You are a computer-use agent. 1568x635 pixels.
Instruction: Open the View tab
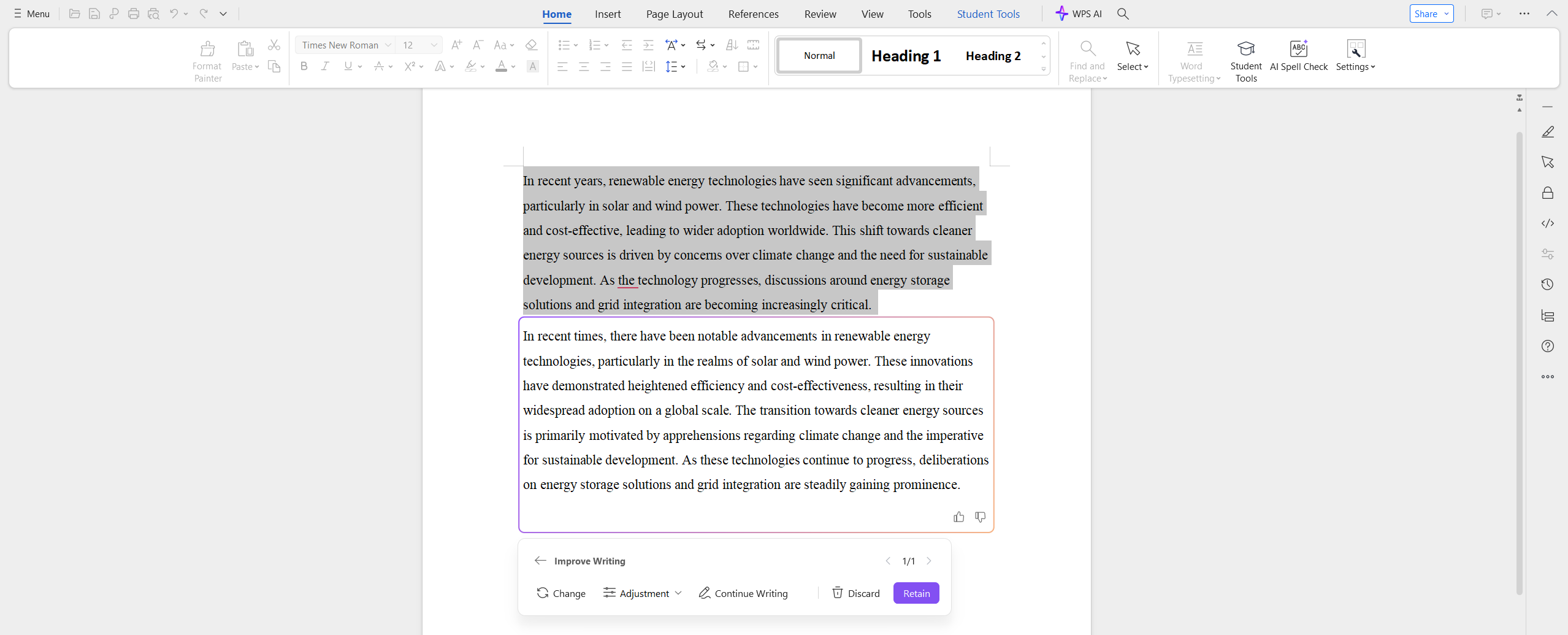(872, 14)
